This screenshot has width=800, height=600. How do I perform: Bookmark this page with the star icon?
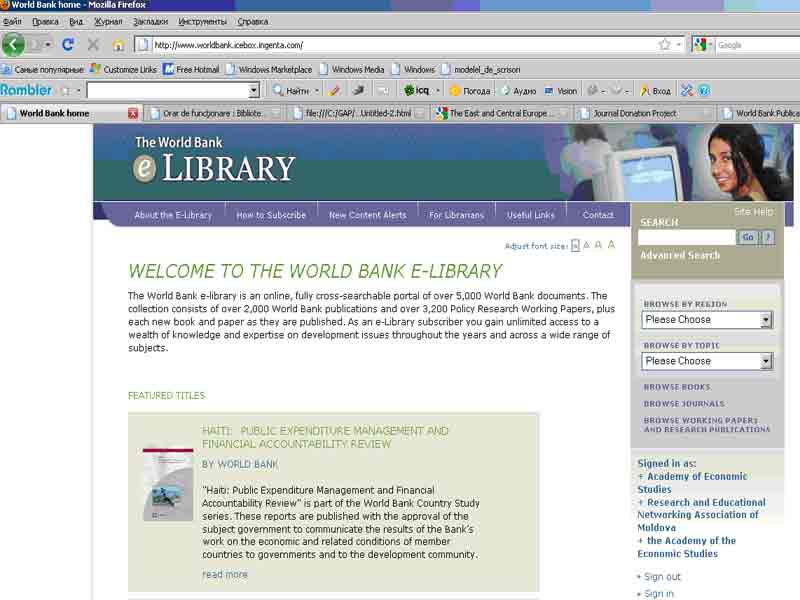click(664, 44)
